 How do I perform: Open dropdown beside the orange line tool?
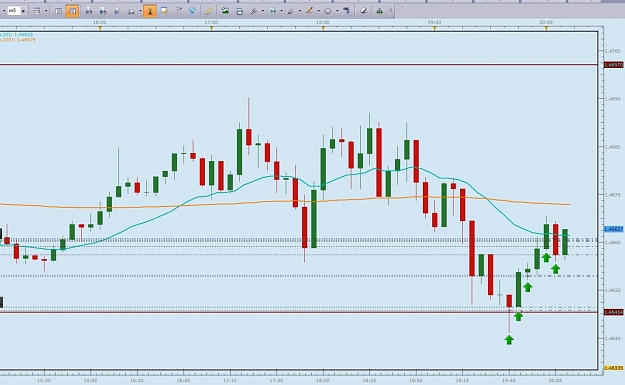click(318, 11)
